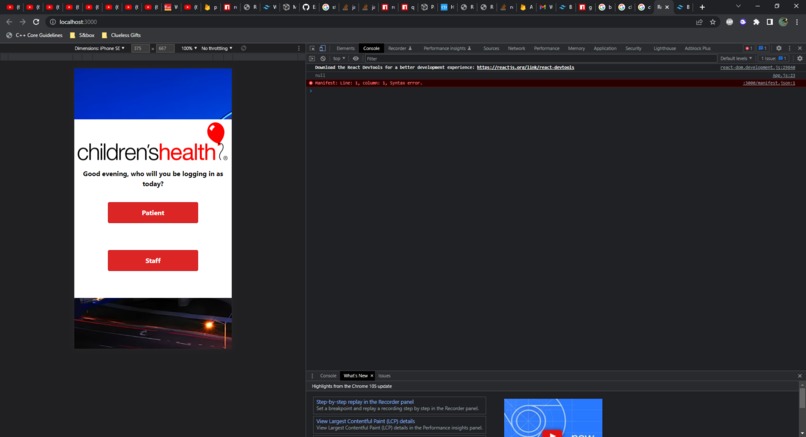Open DevTools customize three-dot menu
Viewport: 806px width, 437px height.
click(x=790, y=48)
